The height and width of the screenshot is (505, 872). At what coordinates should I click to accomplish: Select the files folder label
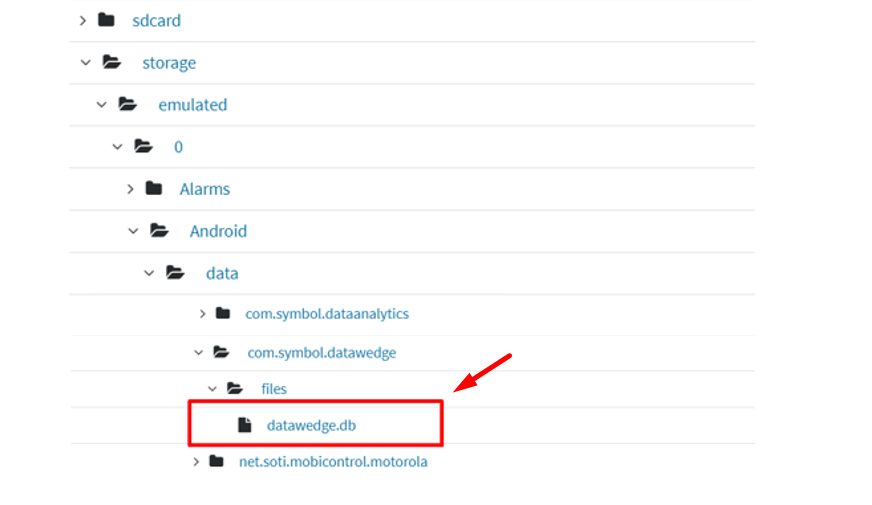click(274, 388)
